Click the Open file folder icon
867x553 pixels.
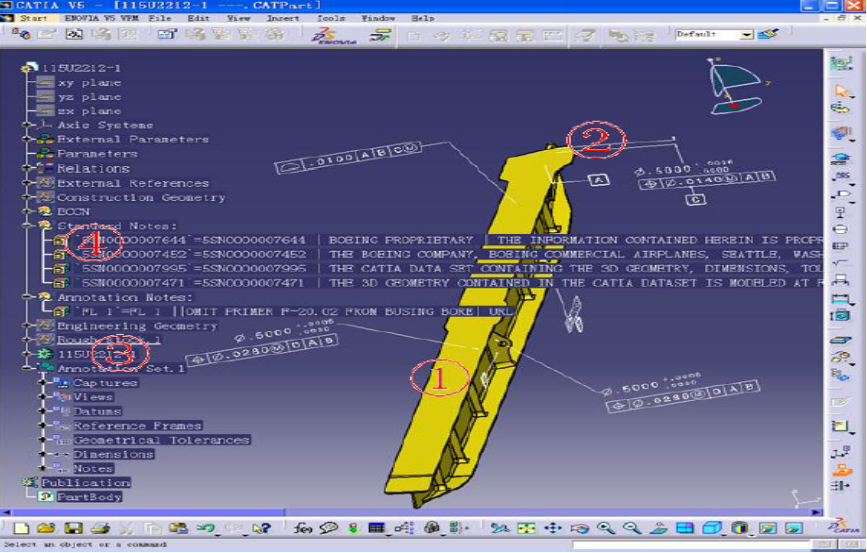[x=46, y=528]
